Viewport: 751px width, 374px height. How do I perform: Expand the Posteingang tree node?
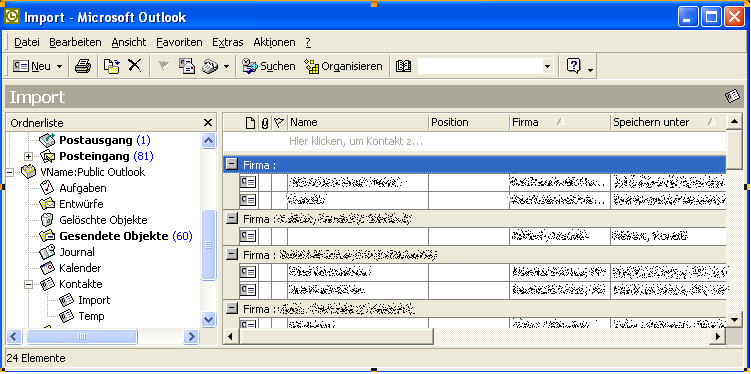point(28,156)
